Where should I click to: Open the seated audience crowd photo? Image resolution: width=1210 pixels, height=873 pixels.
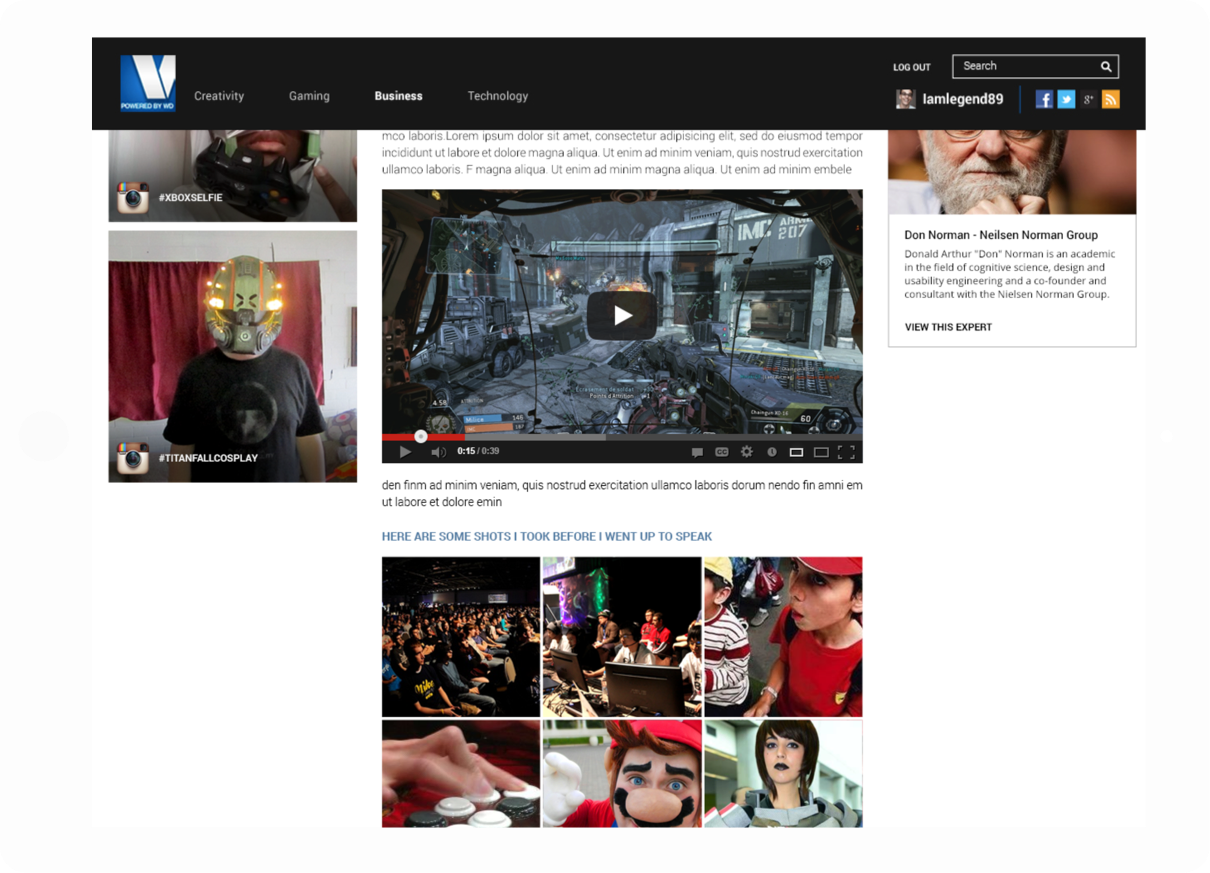click(461, 637)
